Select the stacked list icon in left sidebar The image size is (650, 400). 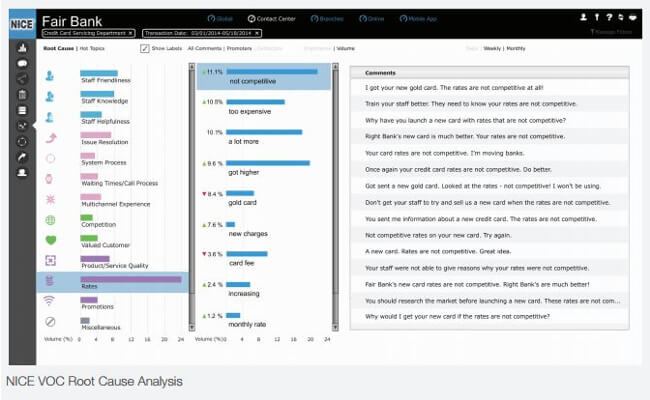(22, 110)
